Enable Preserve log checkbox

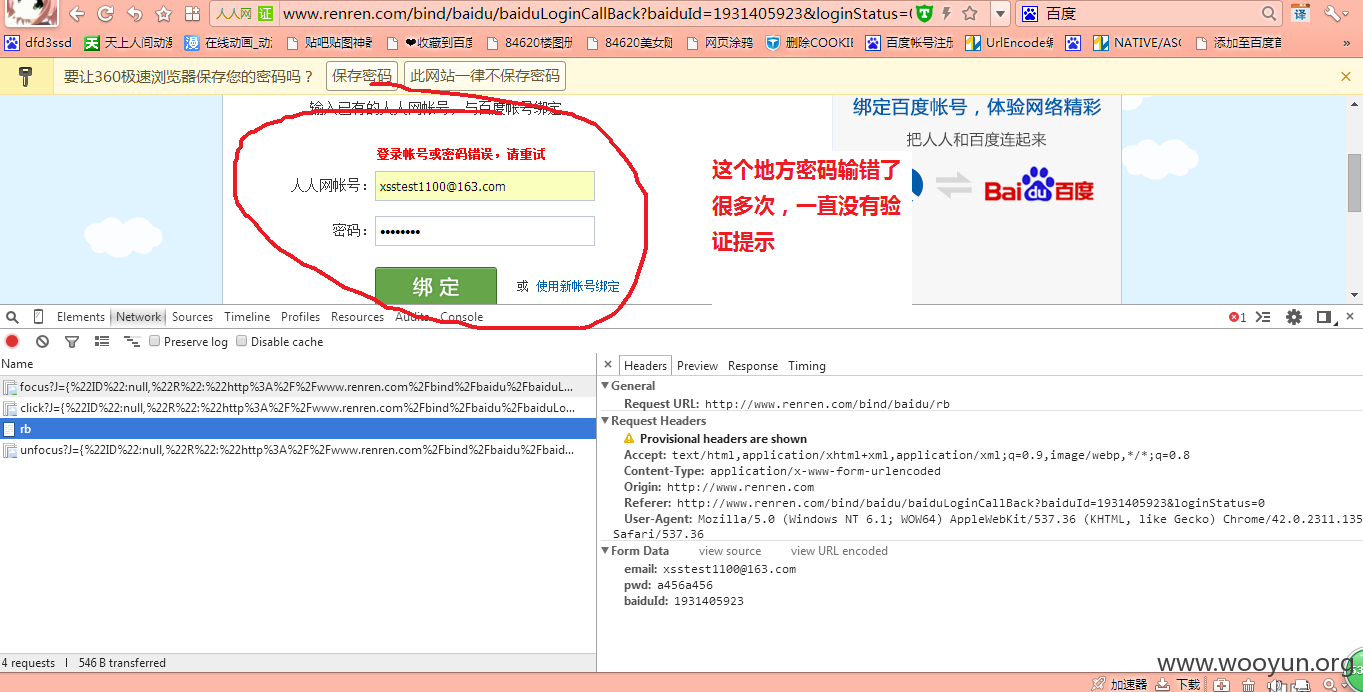155,341
